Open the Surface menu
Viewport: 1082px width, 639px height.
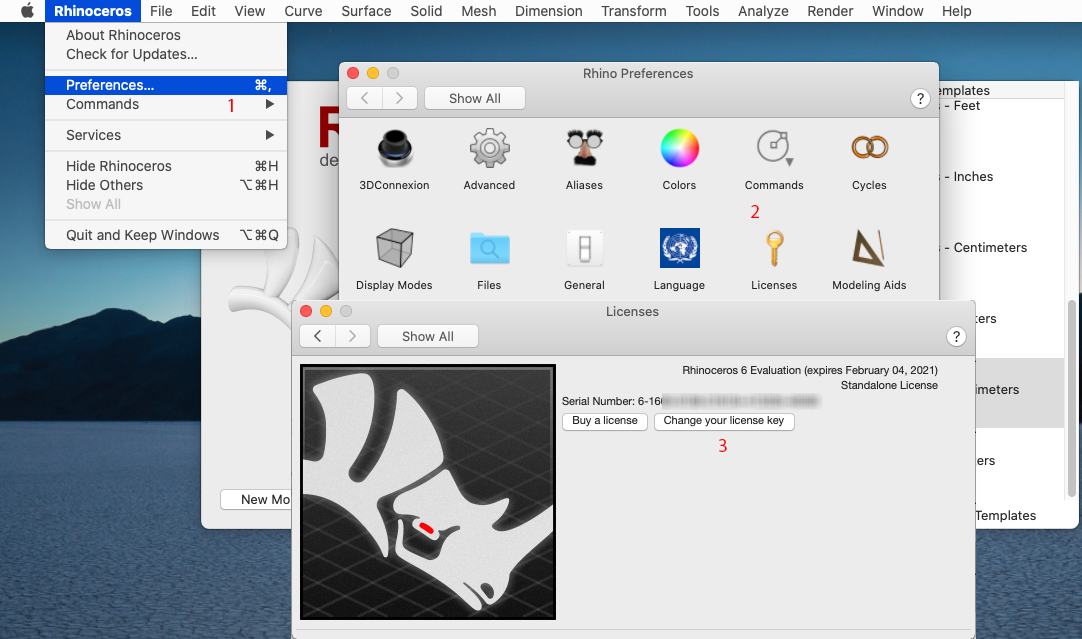coord(366,11)
